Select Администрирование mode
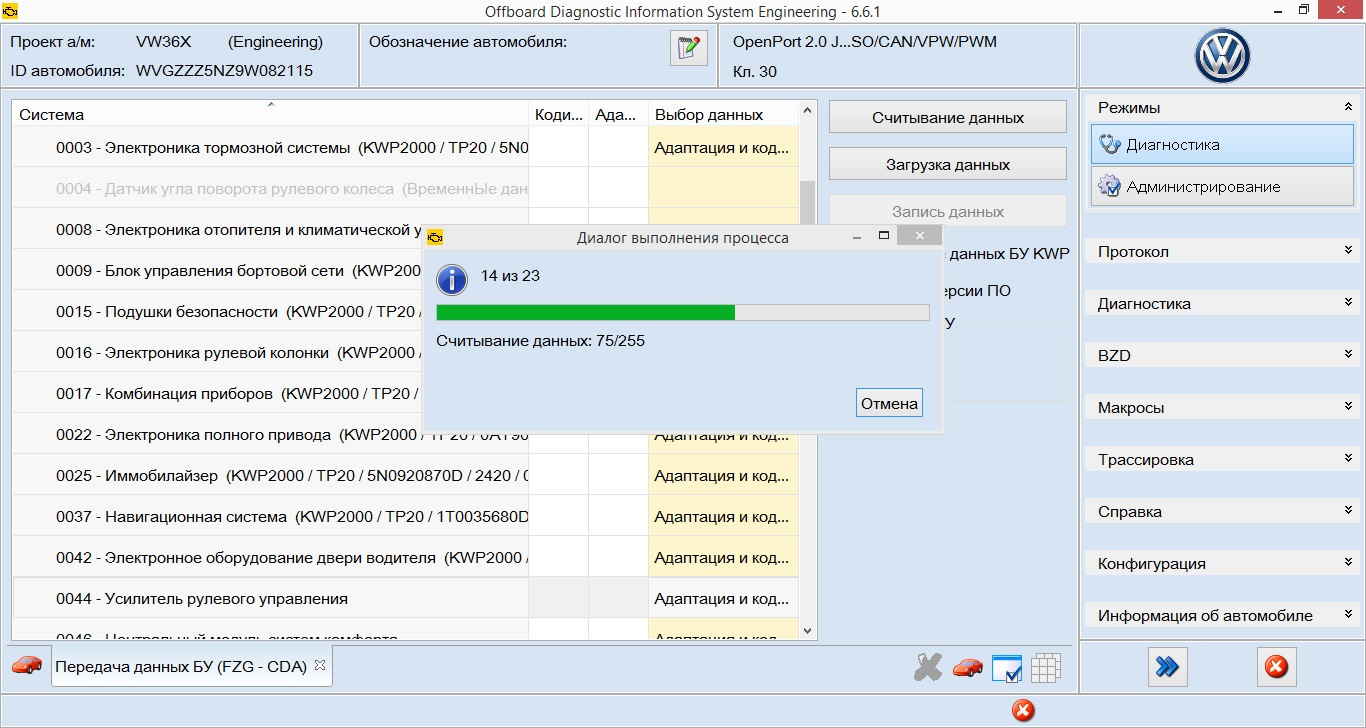 pos(1222,187)
